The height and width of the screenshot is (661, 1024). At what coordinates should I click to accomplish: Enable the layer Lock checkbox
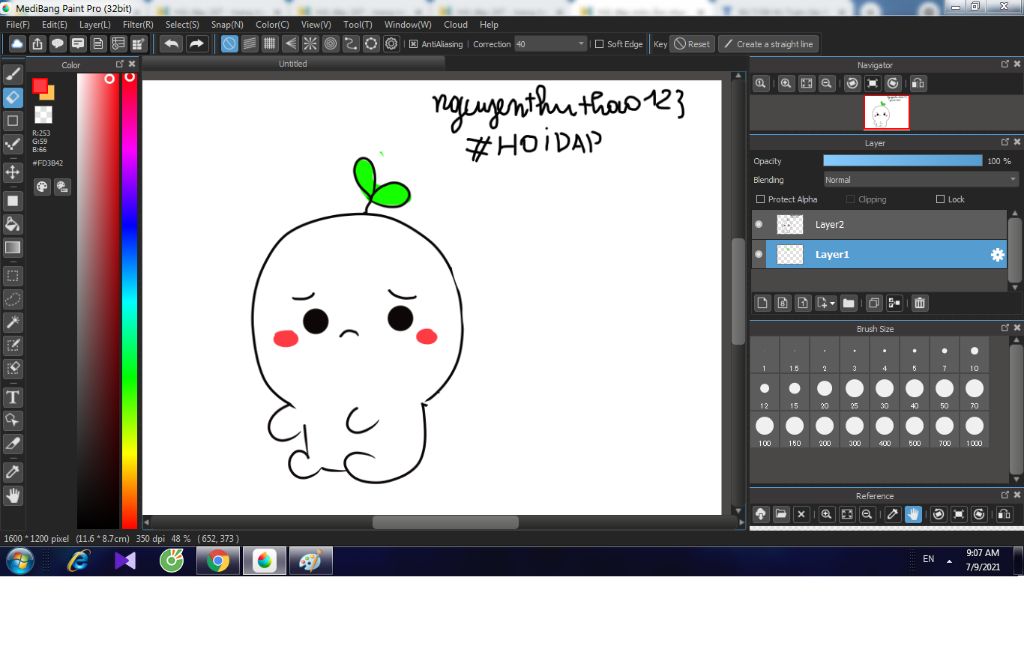940,199
